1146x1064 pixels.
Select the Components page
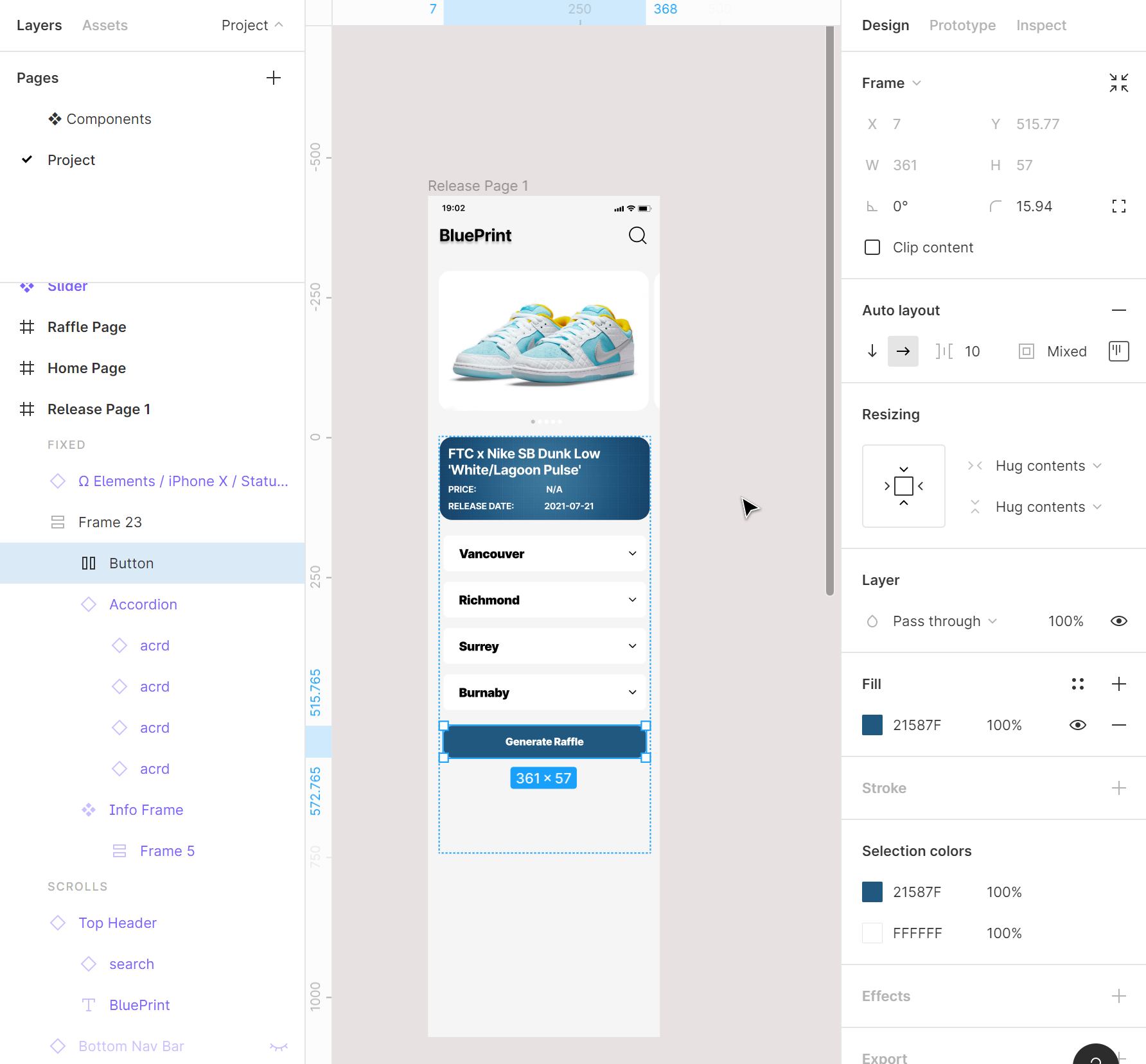(x=109, y=119)
